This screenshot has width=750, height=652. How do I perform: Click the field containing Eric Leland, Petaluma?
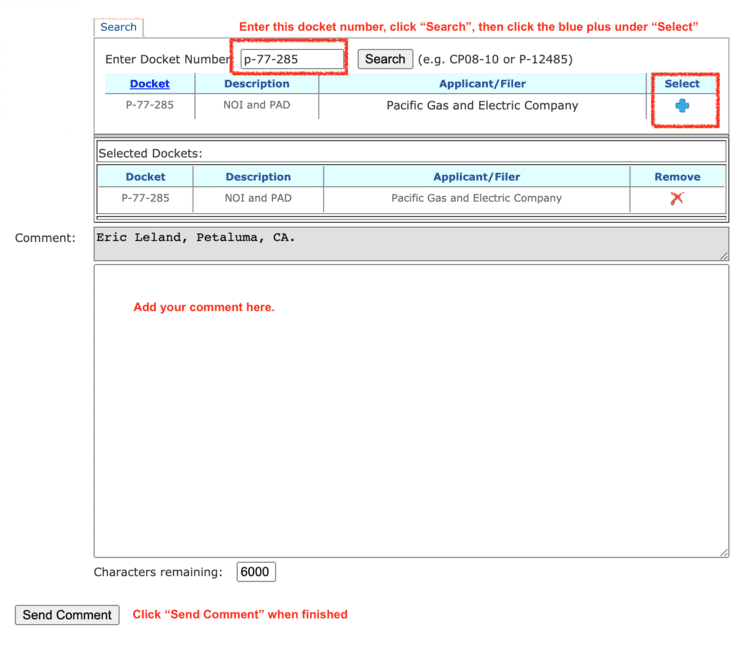(x=410, y=243)
